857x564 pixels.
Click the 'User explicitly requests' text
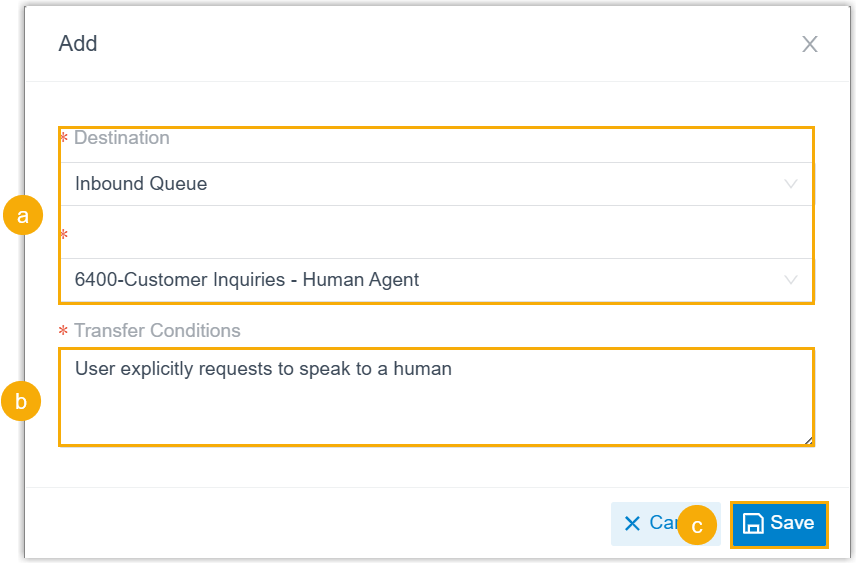pyautogui.click(x=263, y=369)
